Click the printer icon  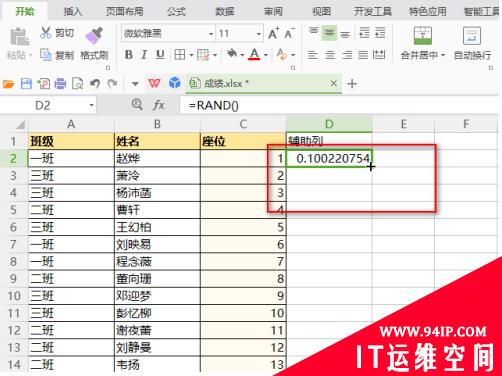(x=60, y=83)
